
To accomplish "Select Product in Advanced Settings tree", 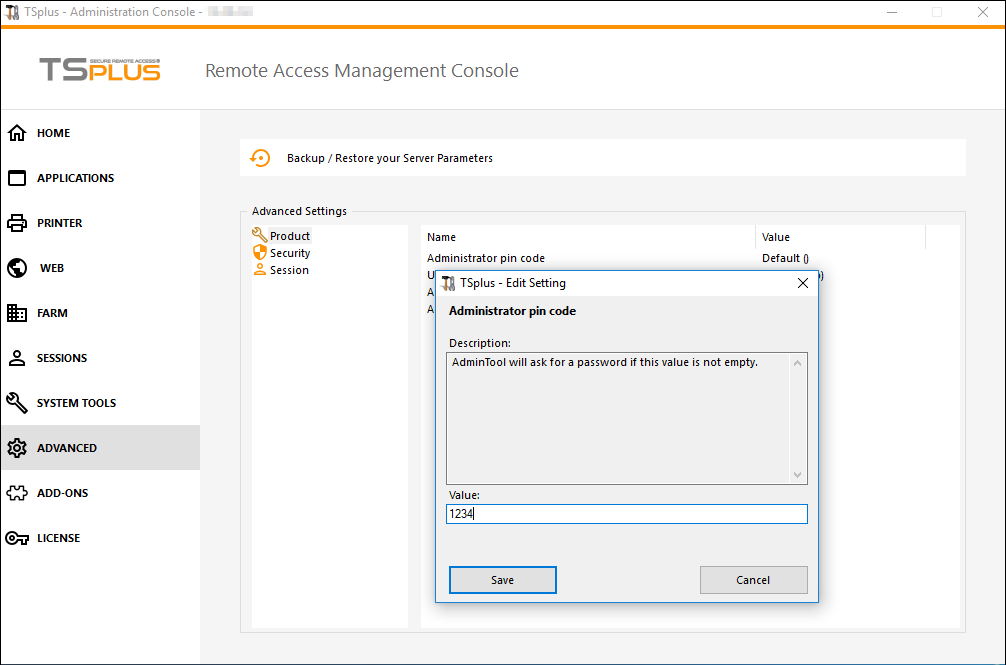I will [x=289, y=236].
